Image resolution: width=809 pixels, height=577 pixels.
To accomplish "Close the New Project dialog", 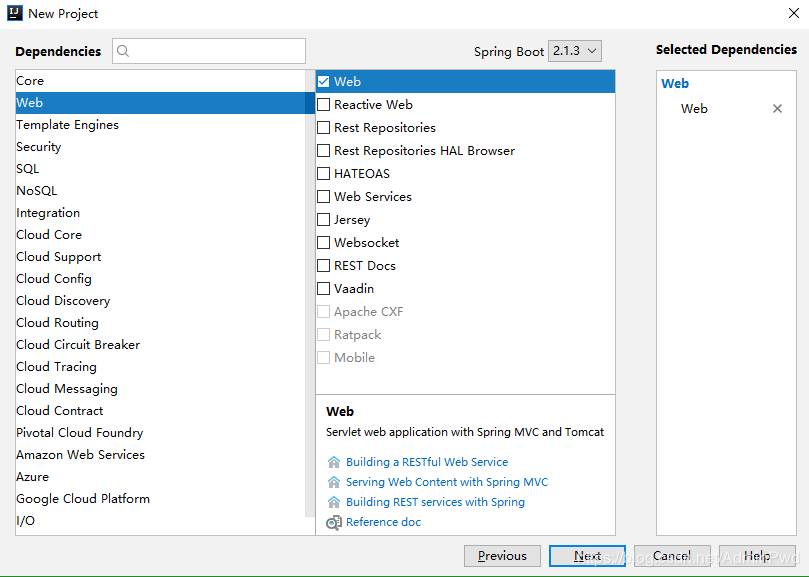I will coord(794,13).
